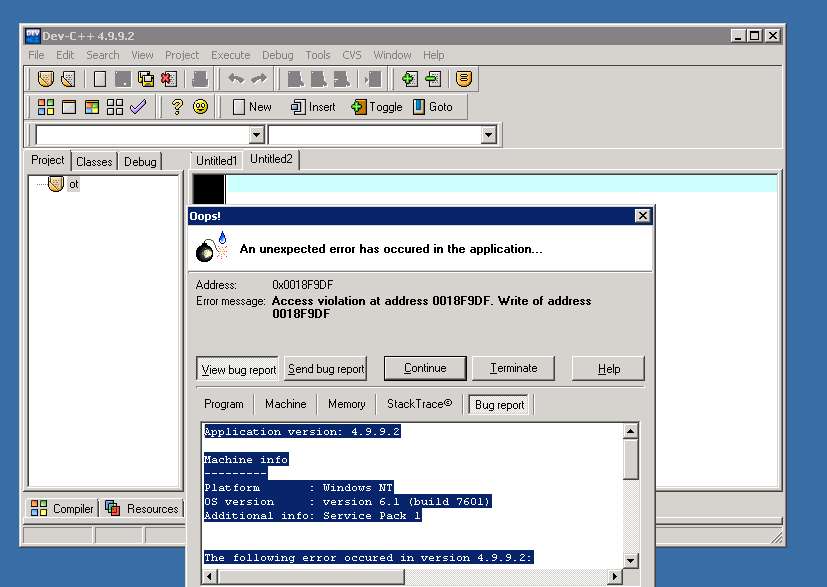Open the View menu

(142, 55)
